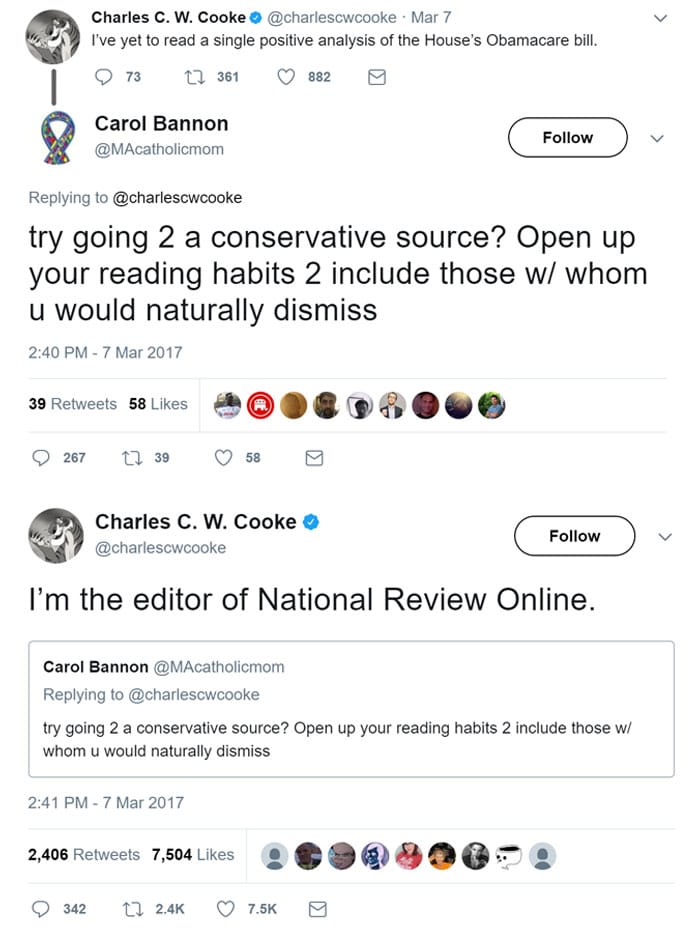Expand options chevron beside Charles Cooke's Follow
Viewport: 700px width, 939px height.
pyautogui.click(x=665, y=537)
